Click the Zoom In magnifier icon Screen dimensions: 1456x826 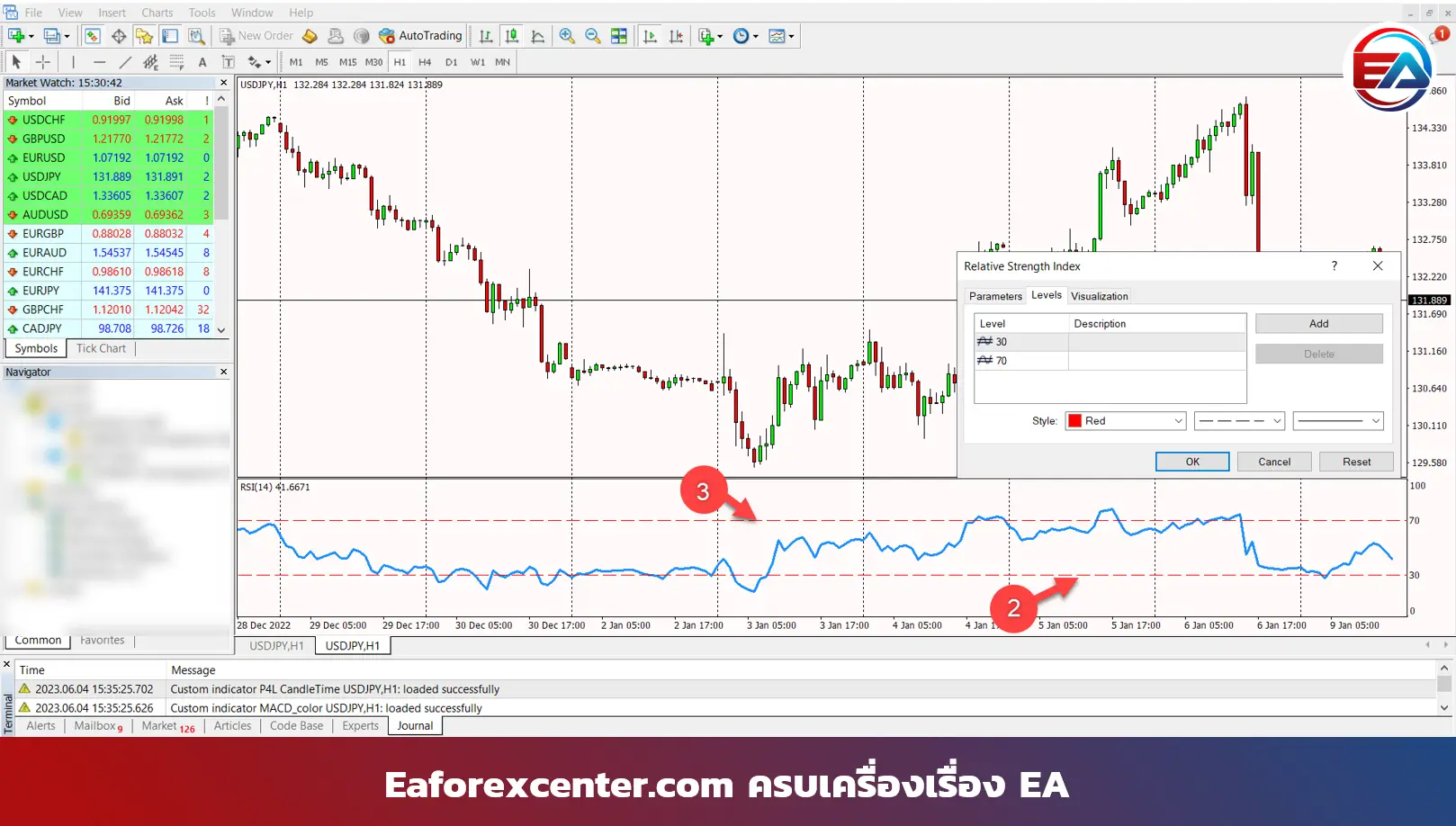tap(567, 36)
